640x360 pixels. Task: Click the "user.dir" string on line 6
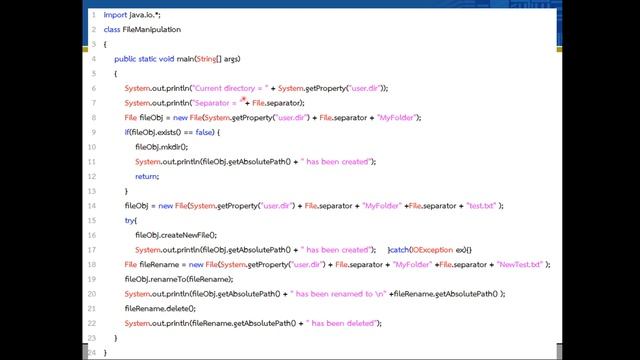pyautogui.click(x=364, y=88)
